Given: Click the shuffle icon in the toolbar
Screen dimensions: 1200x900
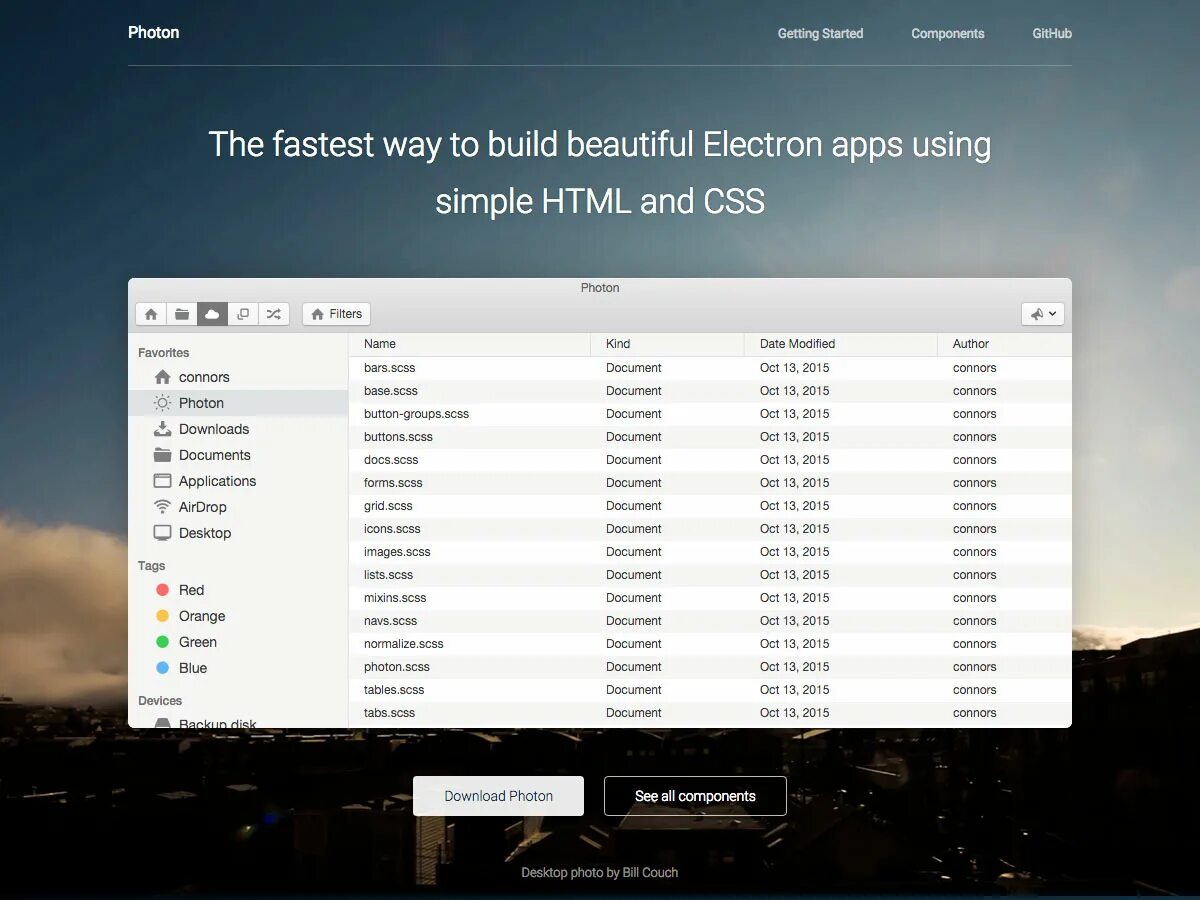Looking at the screenshot, I should pyautogui.click(x=274, y=314).
